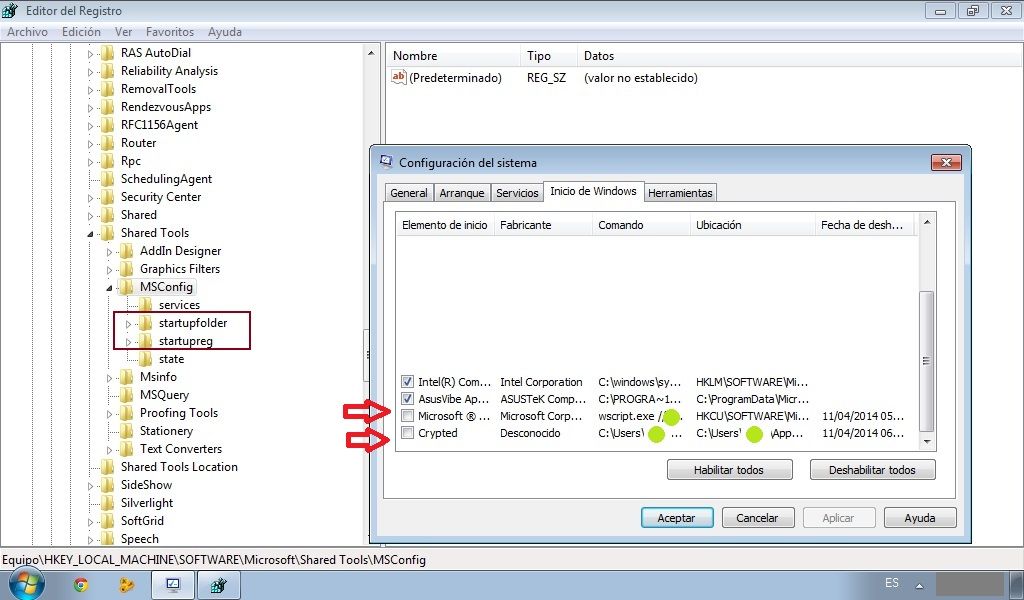Screen dimensions: 1024x600
Task: Uncheck the AsusVibe Ap... startup item
Action: click(x=408, y=398)
